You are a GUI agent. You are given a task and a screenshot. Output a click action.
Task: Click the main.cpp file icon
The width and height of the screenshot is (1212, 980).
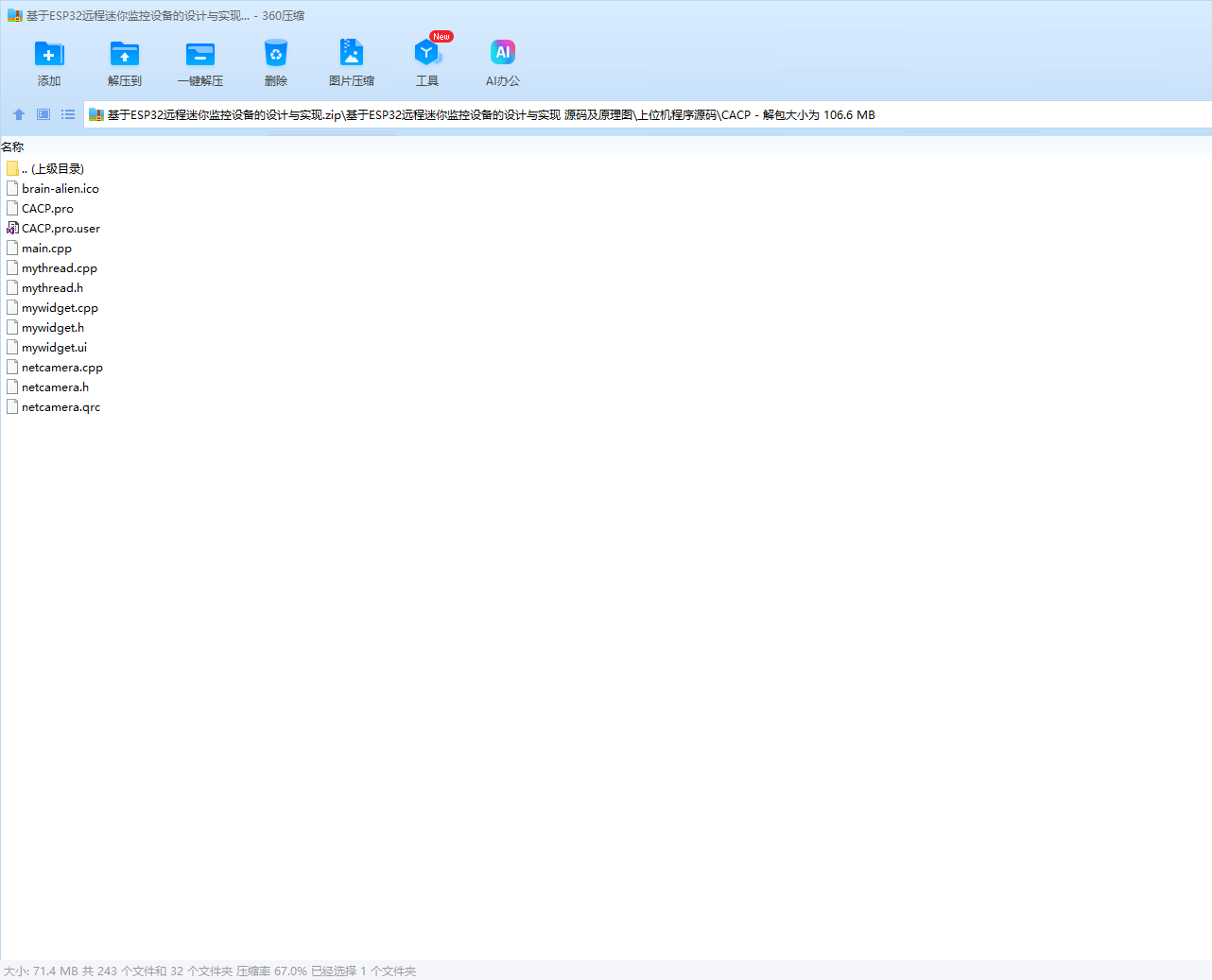point(12,248)
